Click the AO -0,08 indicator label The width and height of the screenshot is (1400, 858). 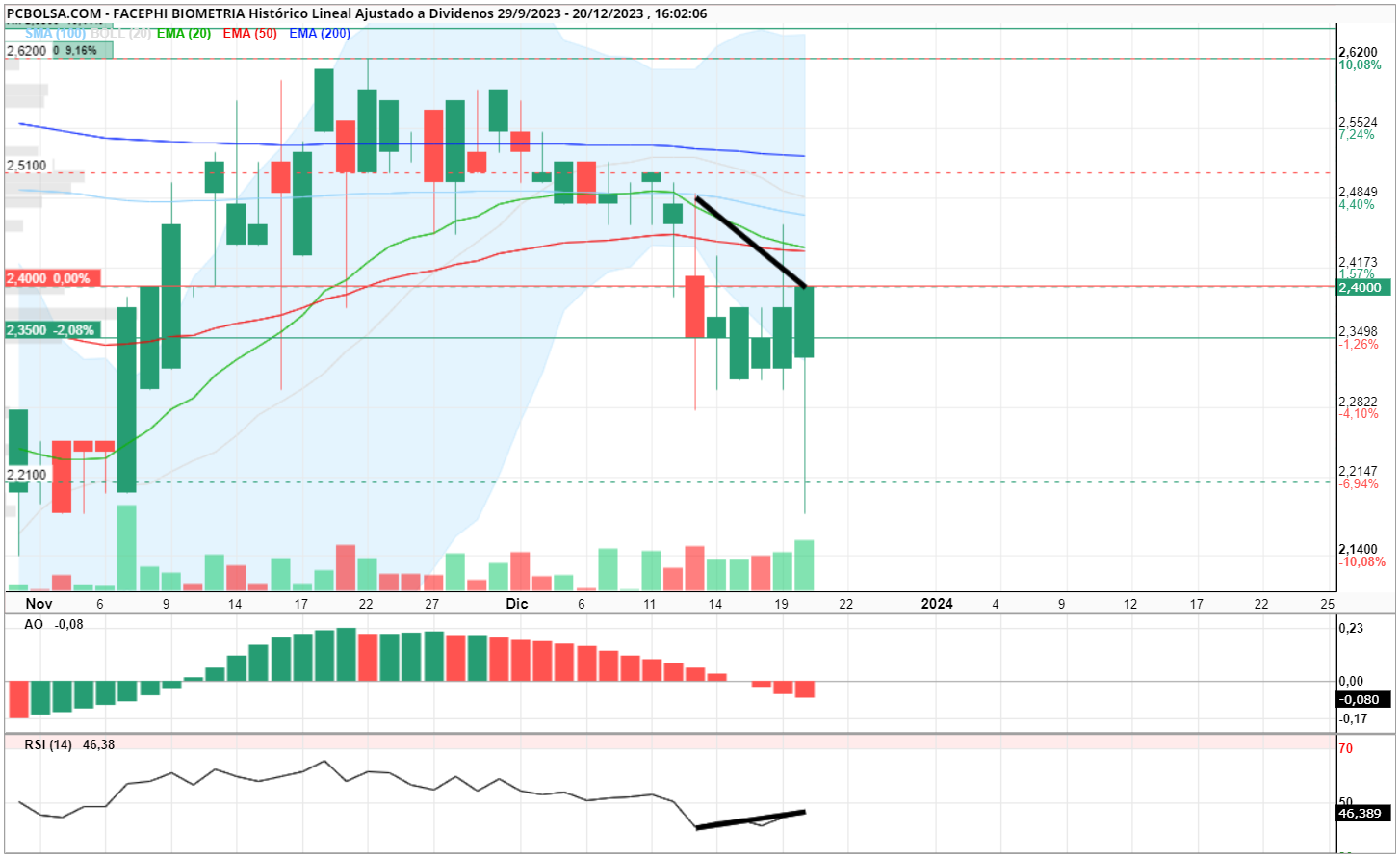coord(54,625)
